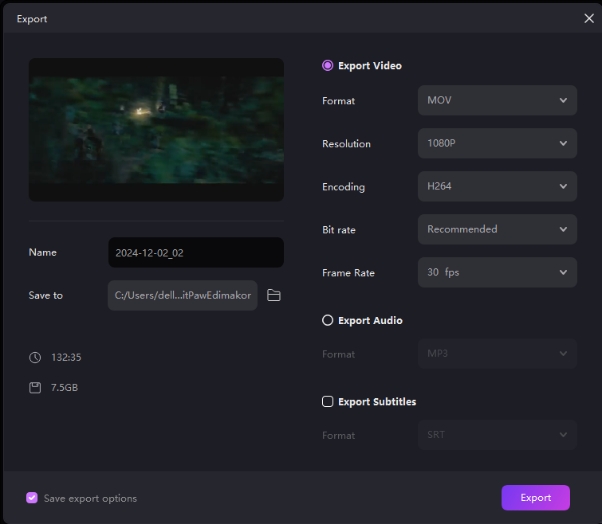Click the Encoding label
The width and height of the screenshot is (602, 524).
click(343, 187)
